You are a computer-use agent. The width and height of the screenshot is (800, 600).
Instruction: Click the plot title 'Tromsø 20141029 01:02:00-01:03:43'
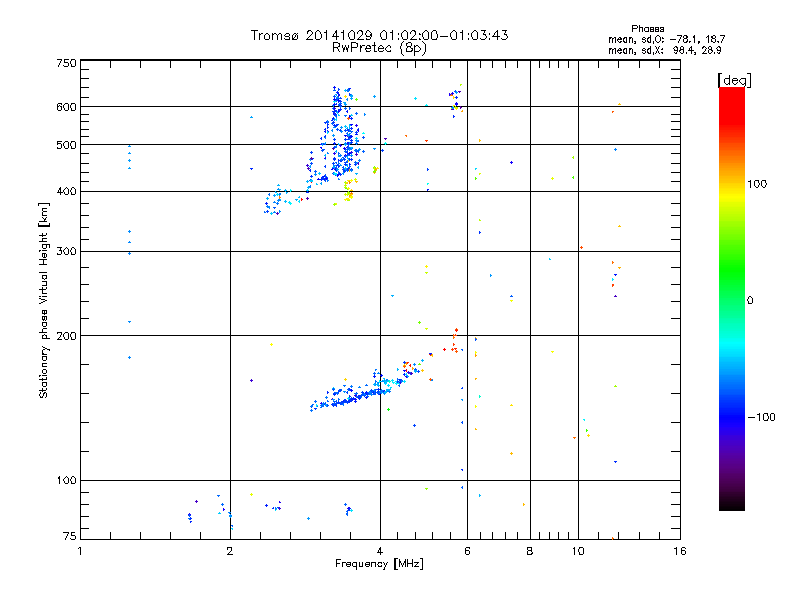point(379,35)
